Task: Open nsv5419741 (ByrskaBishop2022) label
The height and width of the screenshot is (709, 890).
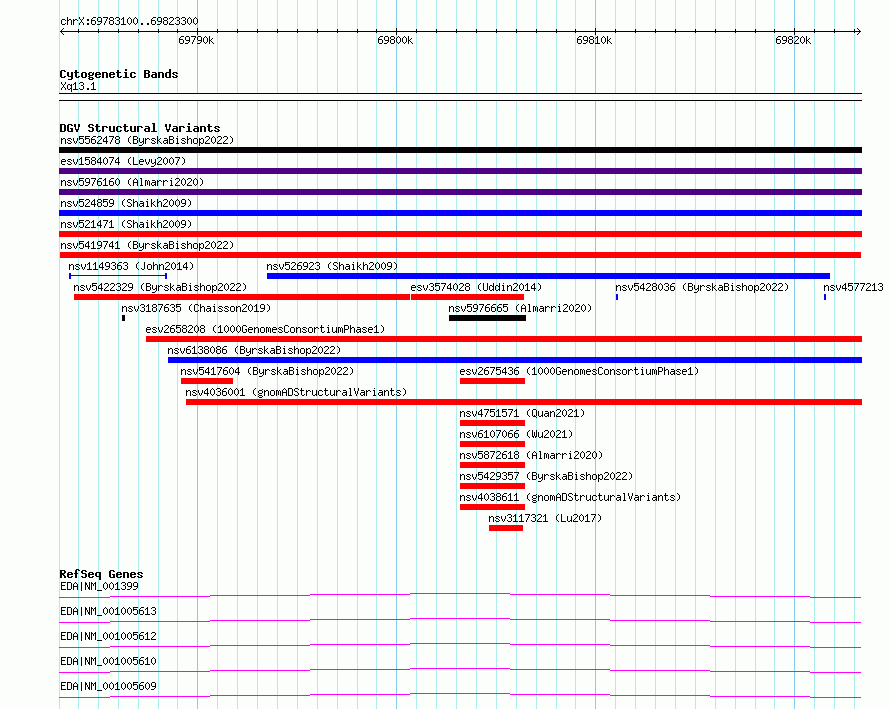Action: pyautogui.click(x=147, y=245)
